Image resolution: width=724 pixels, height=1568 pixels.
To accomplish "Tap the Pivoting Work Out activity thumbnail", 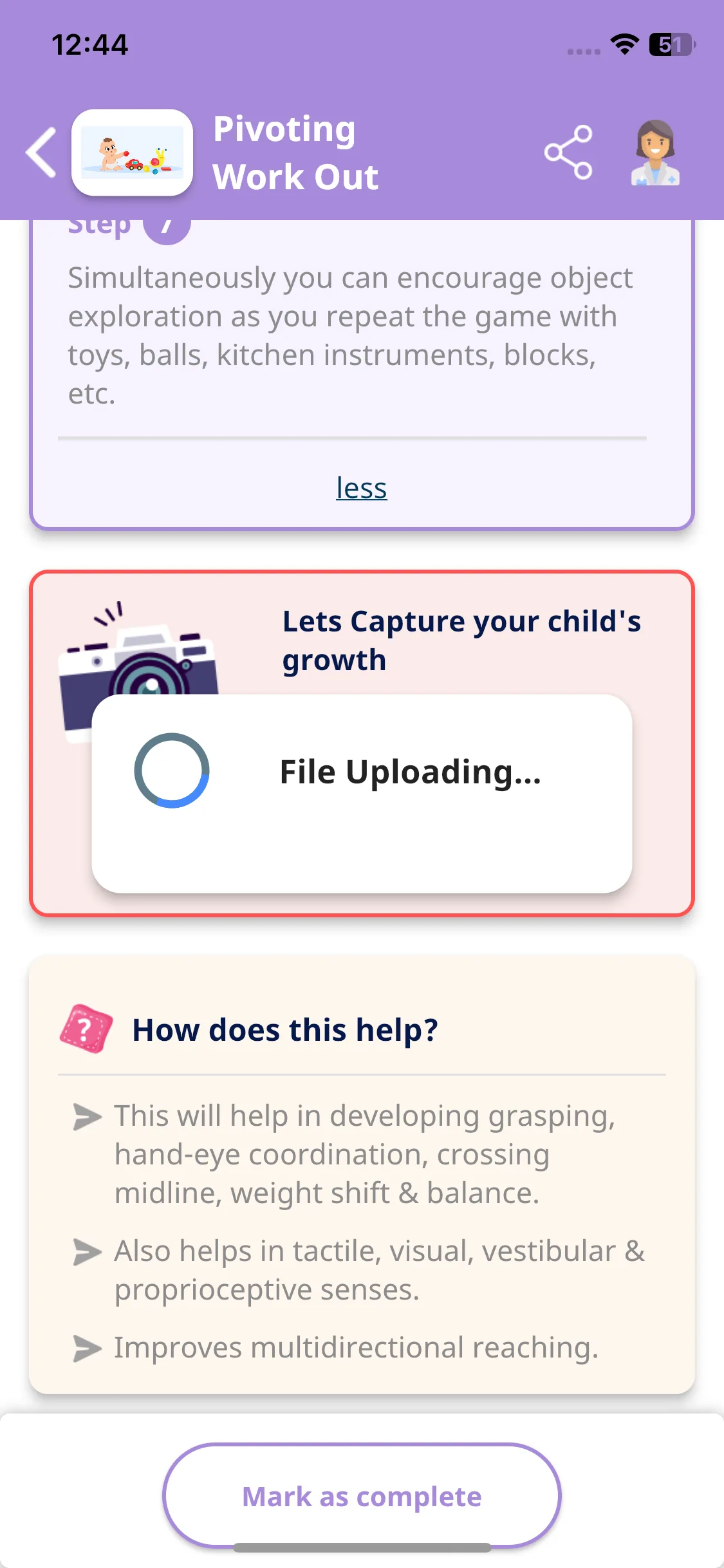I will point(133,153).
